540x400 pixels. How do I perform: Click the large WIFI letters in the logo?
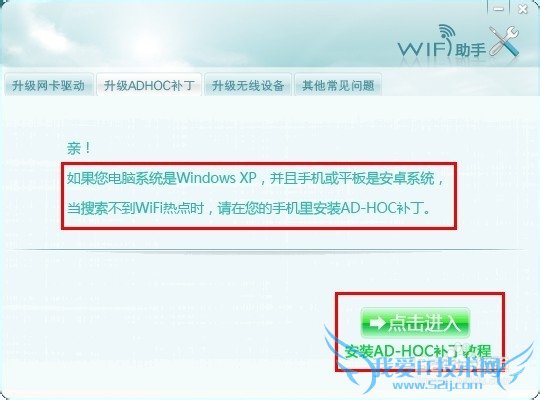click(x=424, y=48)
